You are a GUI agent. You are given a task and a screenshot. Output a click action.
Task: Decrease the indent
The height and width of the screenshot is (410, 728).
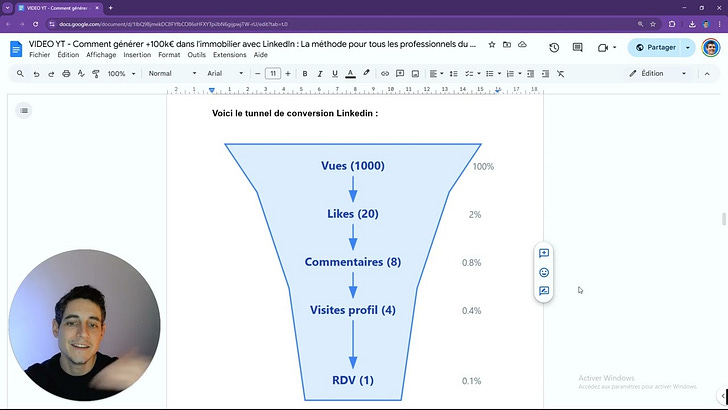tap(530, 73)
